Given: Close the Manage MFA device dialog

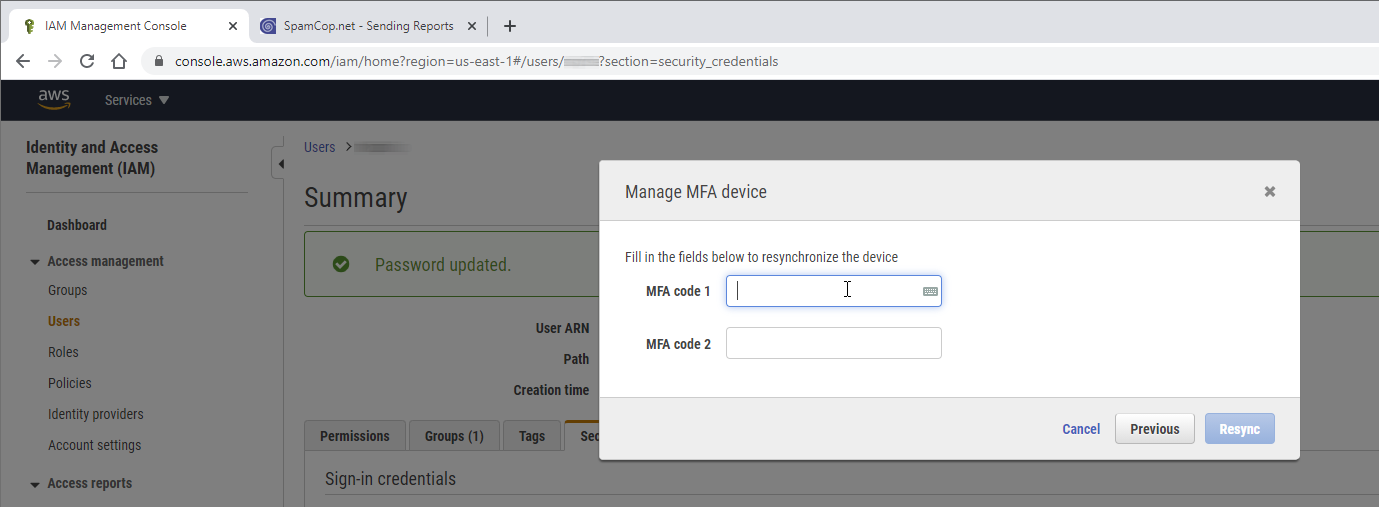Looking at the screenshot, I should 1269,191.
